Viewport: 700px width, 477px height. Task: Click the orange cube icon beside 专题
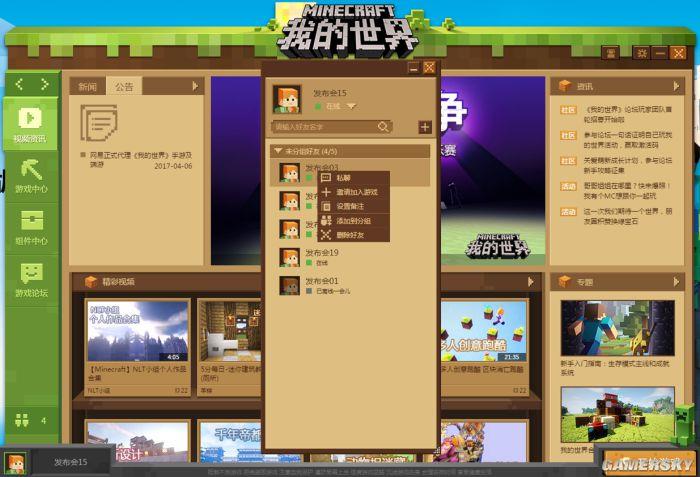tap(565, 281)
